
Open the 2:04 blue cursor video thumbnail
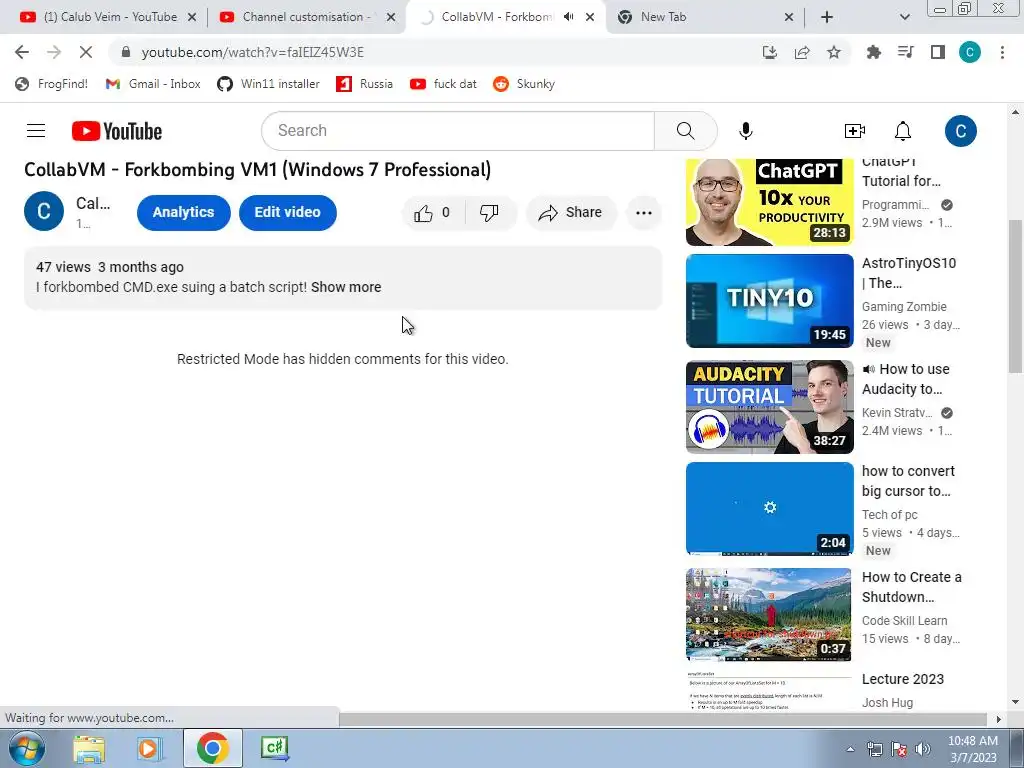[769, 509]
